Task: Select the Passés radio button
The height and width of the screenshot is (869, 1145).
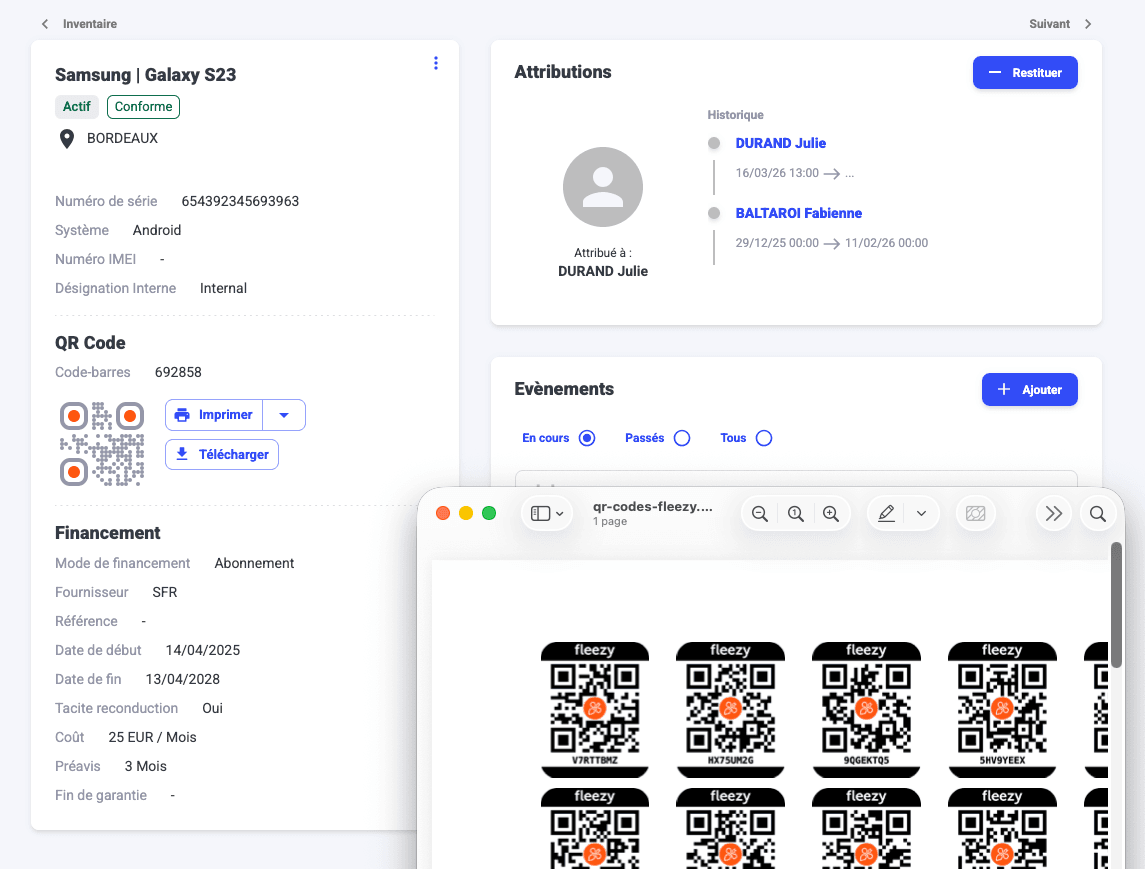Action: coord(682,438)
